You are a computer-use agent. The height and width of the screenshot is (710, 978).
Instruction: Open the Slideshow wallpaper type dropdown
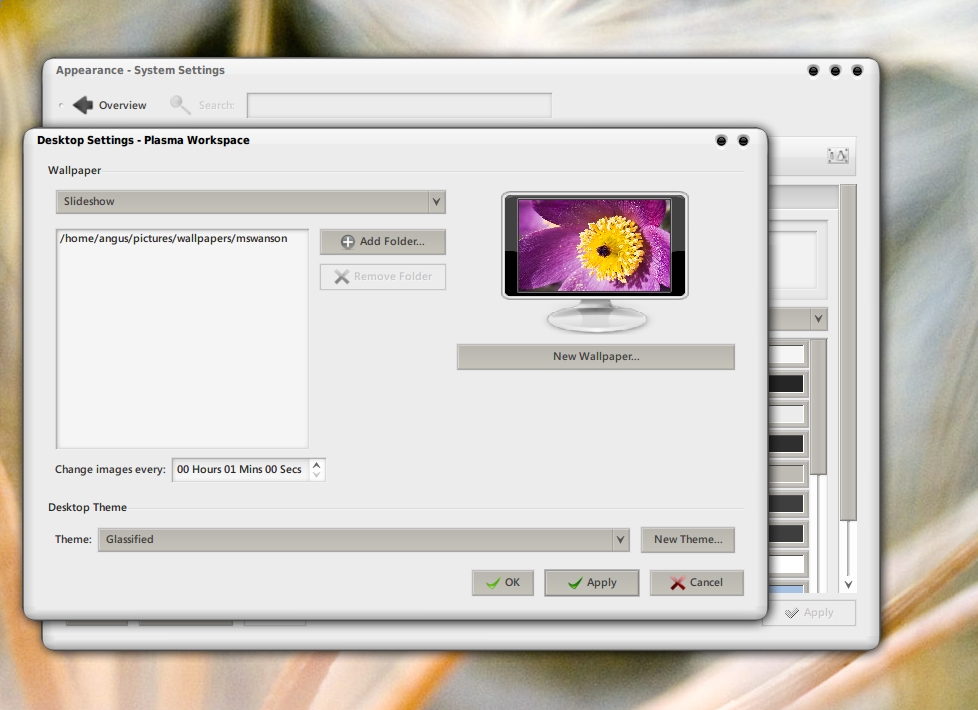(251, 202)
